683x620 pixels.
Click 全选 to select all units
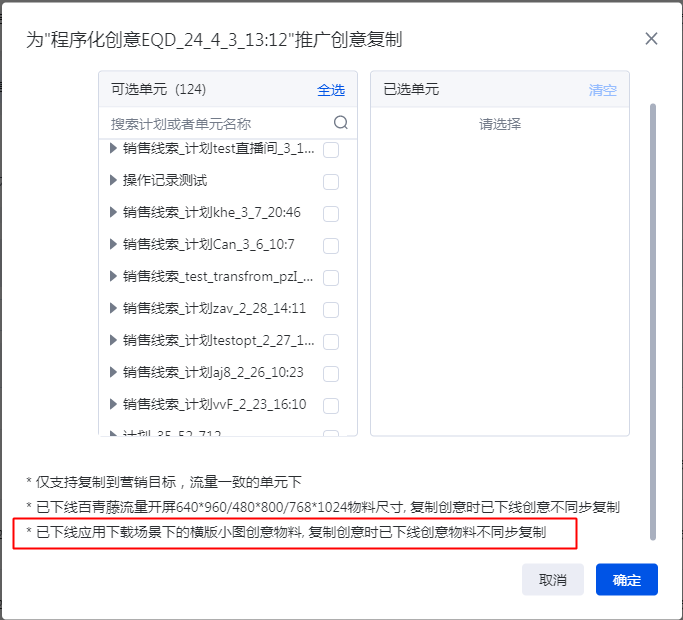tap(331, 90)
